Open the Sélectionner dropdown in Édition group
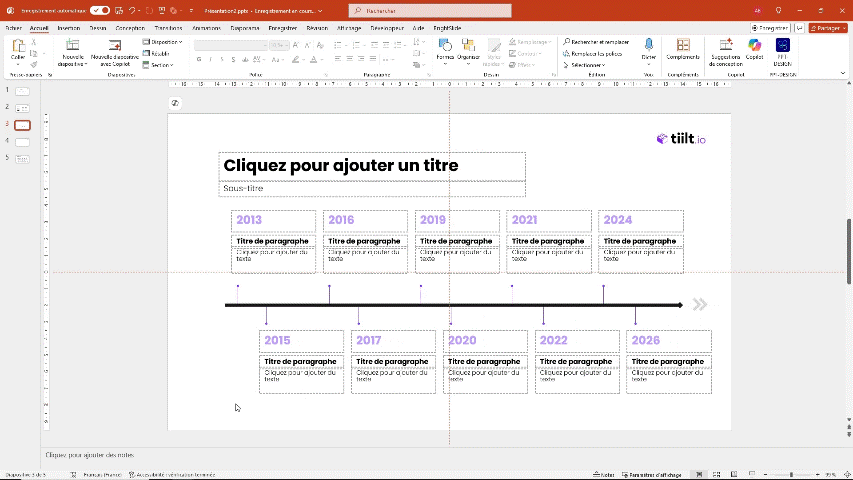 tap(584, 65)
